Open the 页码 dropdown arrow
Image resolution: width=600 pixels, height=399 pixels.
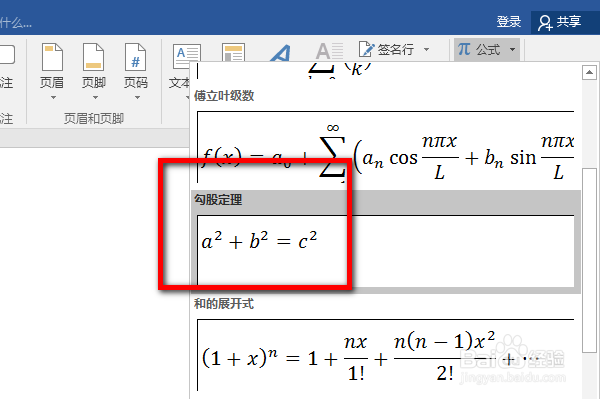[x=137, y=98]
